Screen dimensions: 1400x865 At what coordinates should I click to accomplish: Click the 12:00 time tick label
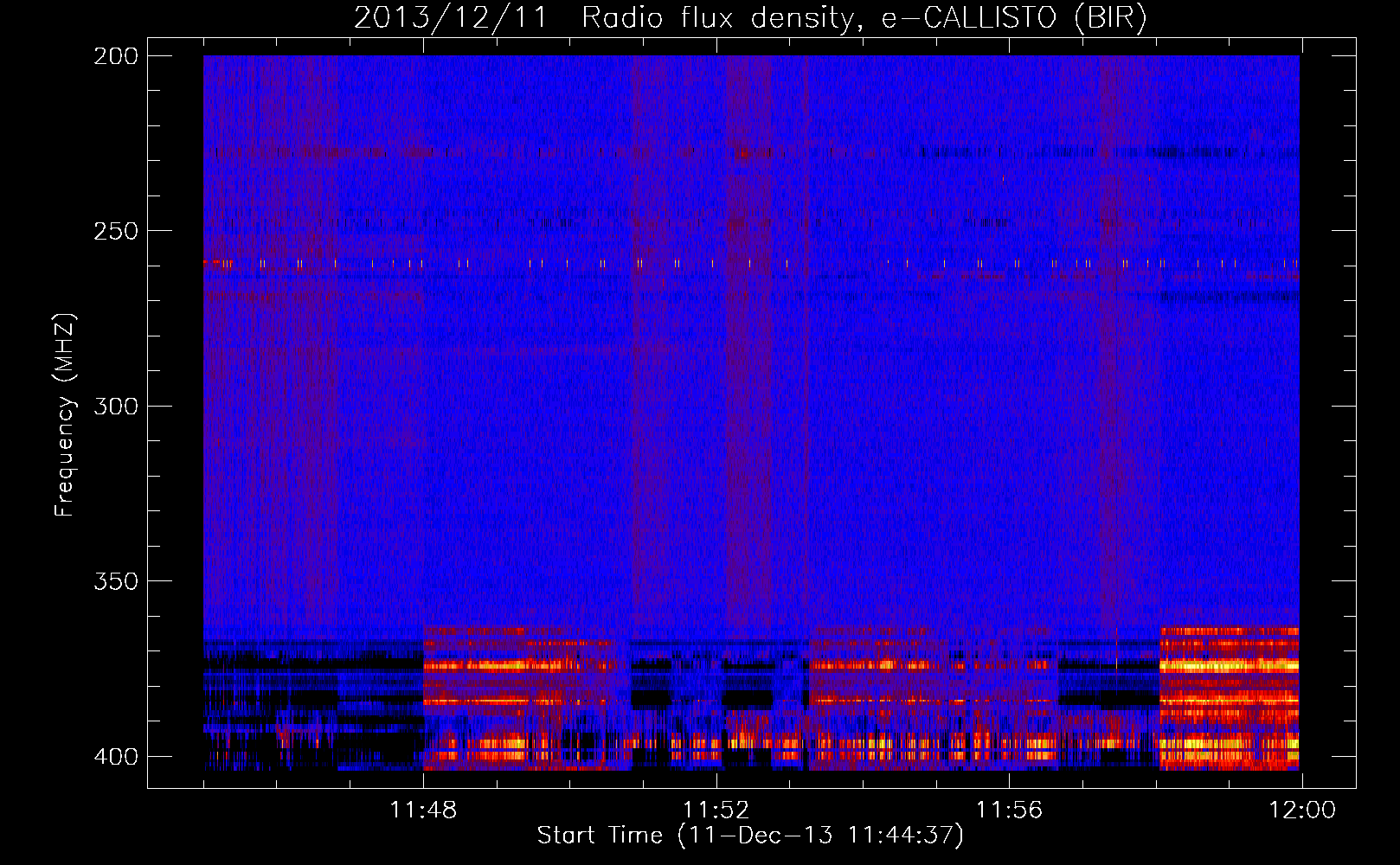coord(1302,811)
